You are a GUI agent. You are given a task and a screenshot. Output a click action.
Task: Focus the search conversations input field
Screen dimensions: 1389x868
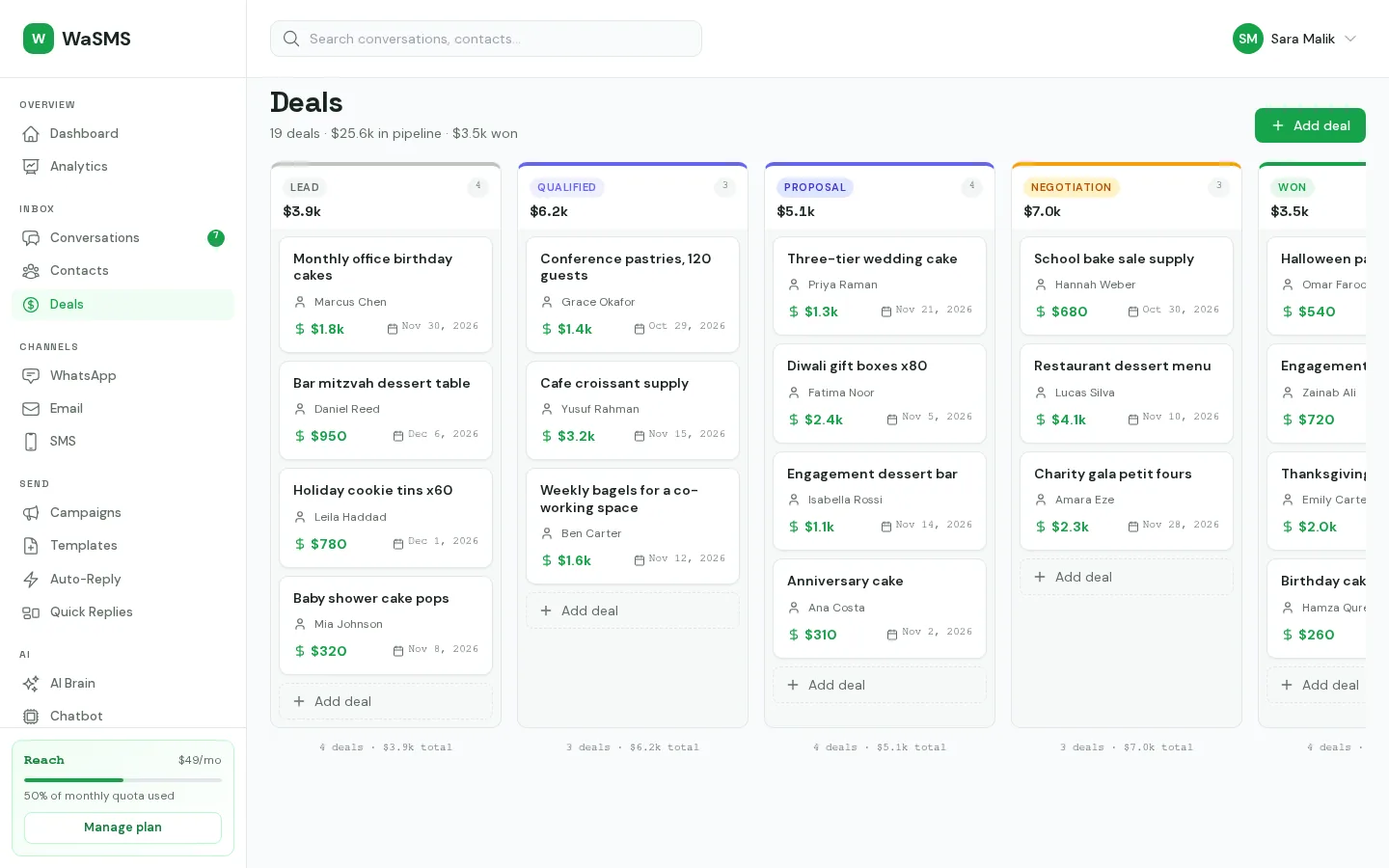tap(486, 39)
